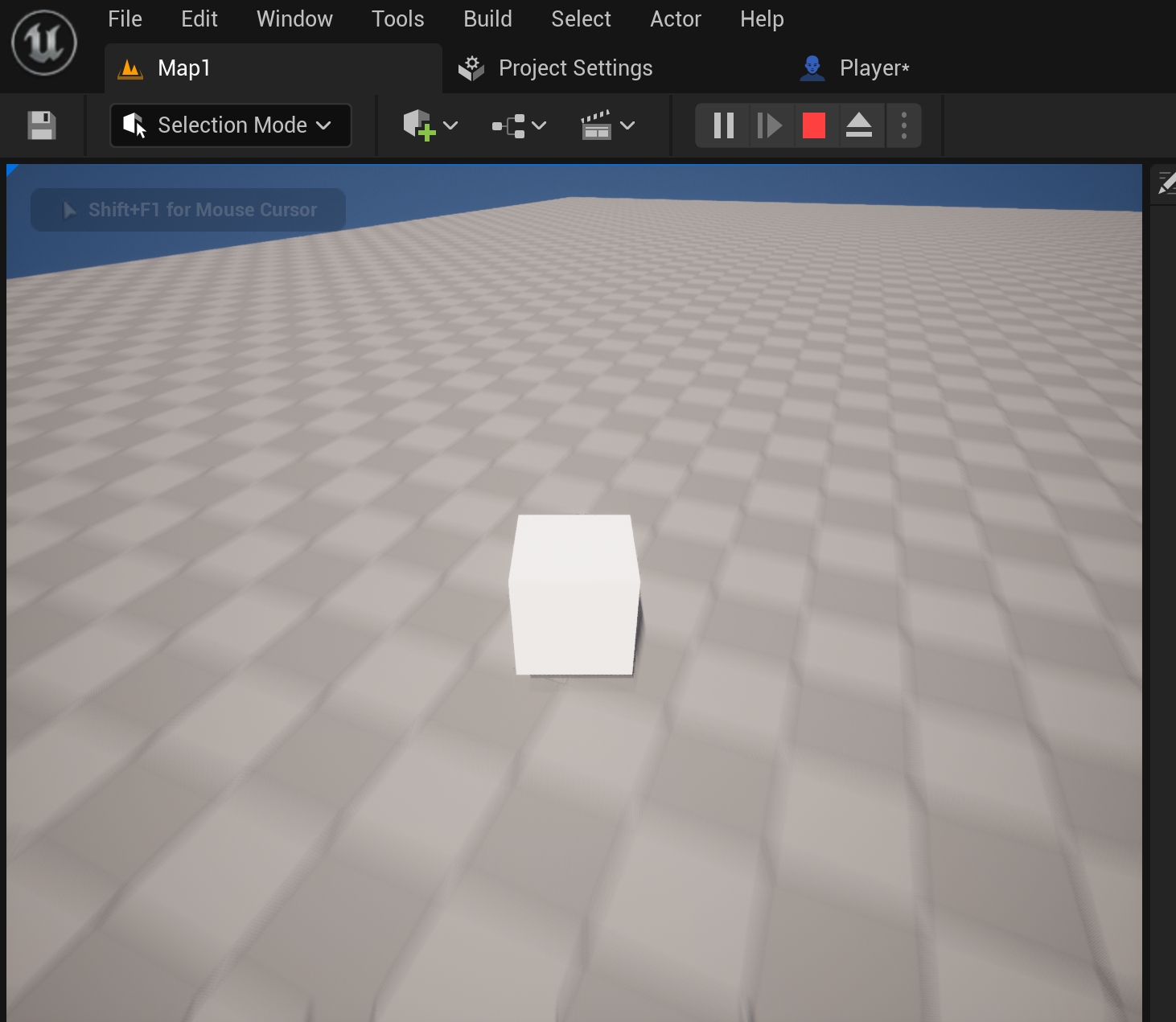Eject from the player controller
This screenshot has height=1022, width=1176.
pyautogui.click(x=859, y=125)
